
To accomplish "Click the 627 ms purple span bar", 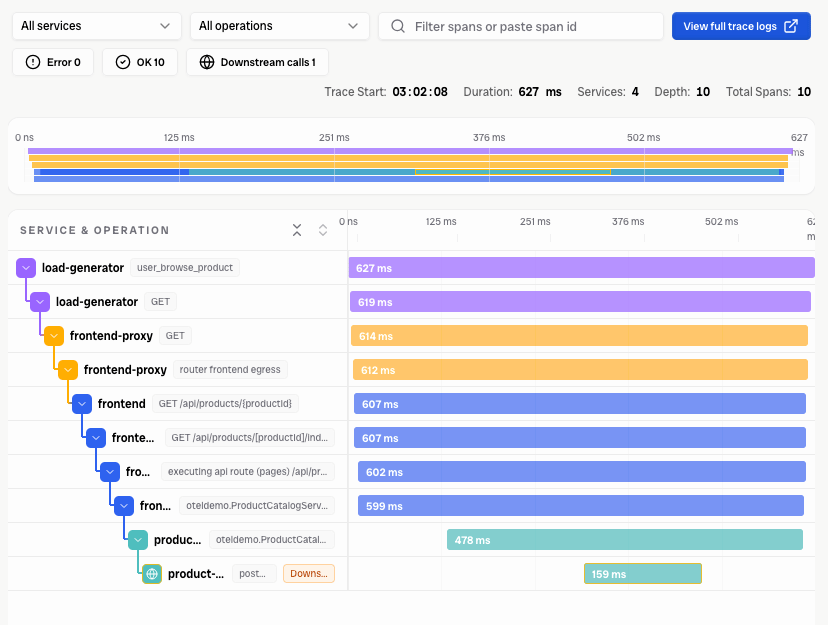I will (x=582, y=268).
